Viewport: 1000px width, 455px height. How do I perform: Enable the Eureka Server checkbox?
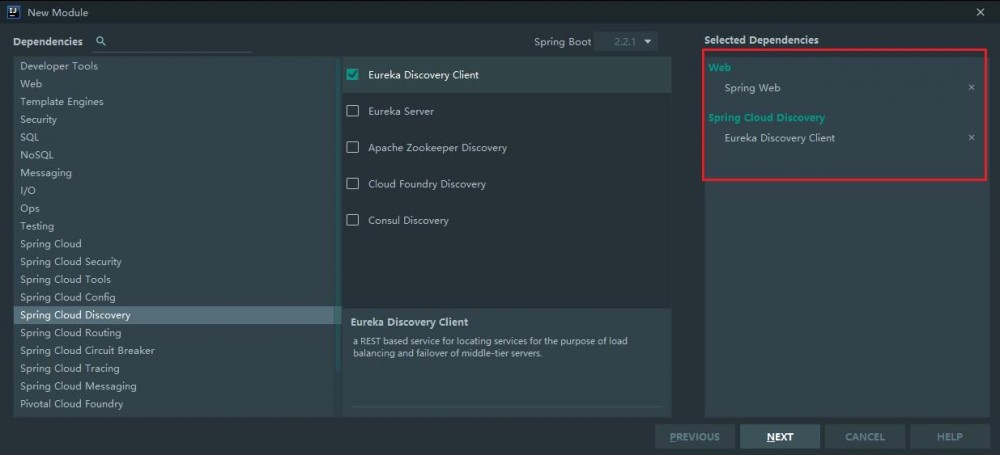(x=353, y=111)
